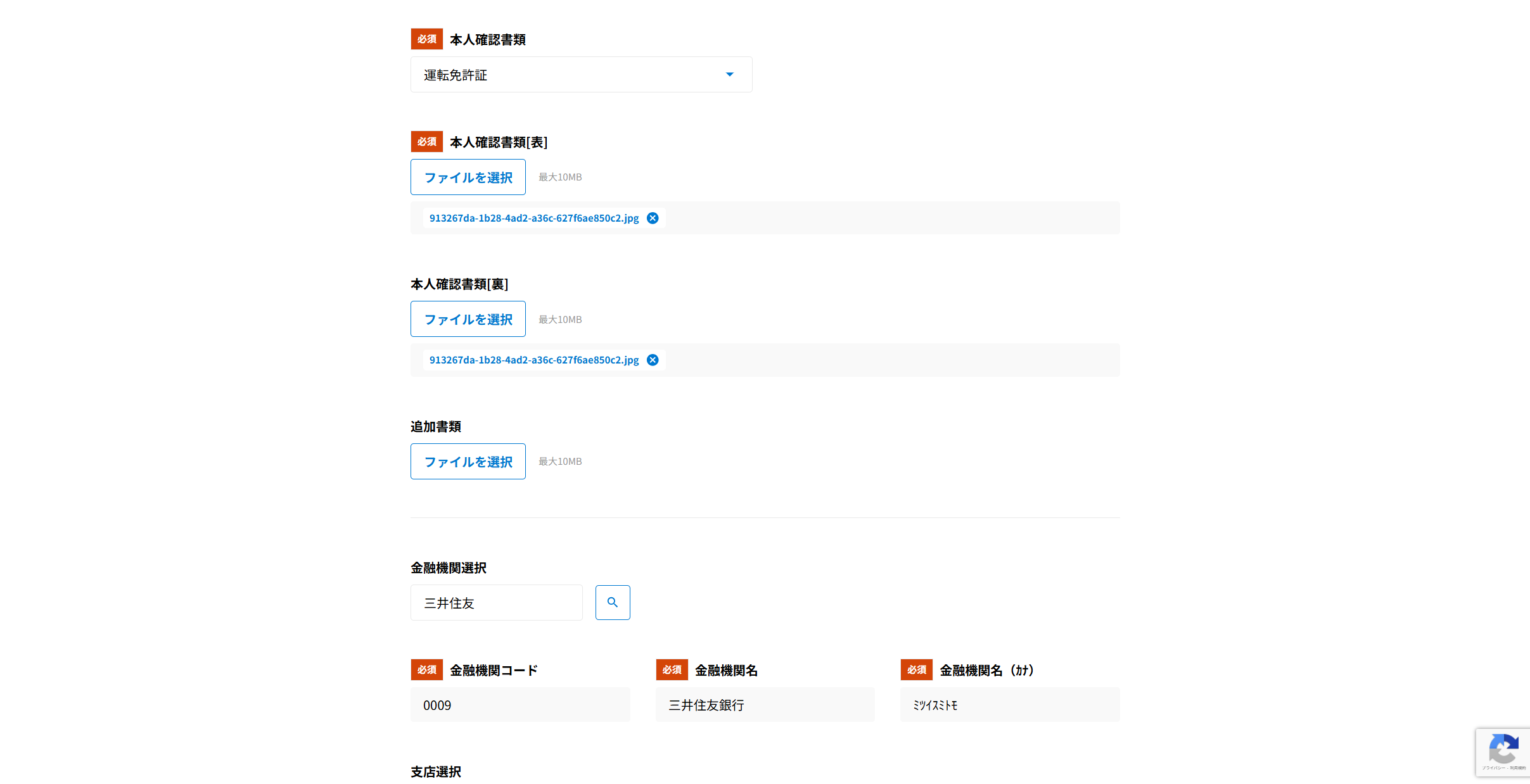1530x784 pixels.
Task: Click ファイルを選択 under 本人確認書類[裏]
Action: click(468, 319)
